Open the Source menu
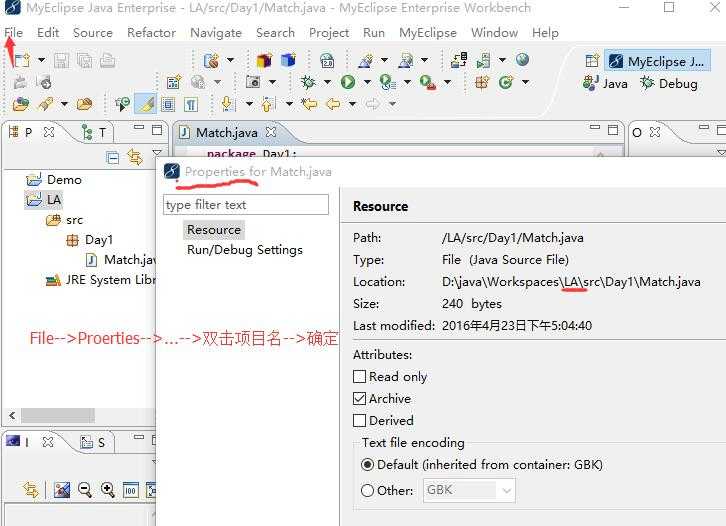Screen dimensions: 726x526 click(x=93, y=33)
